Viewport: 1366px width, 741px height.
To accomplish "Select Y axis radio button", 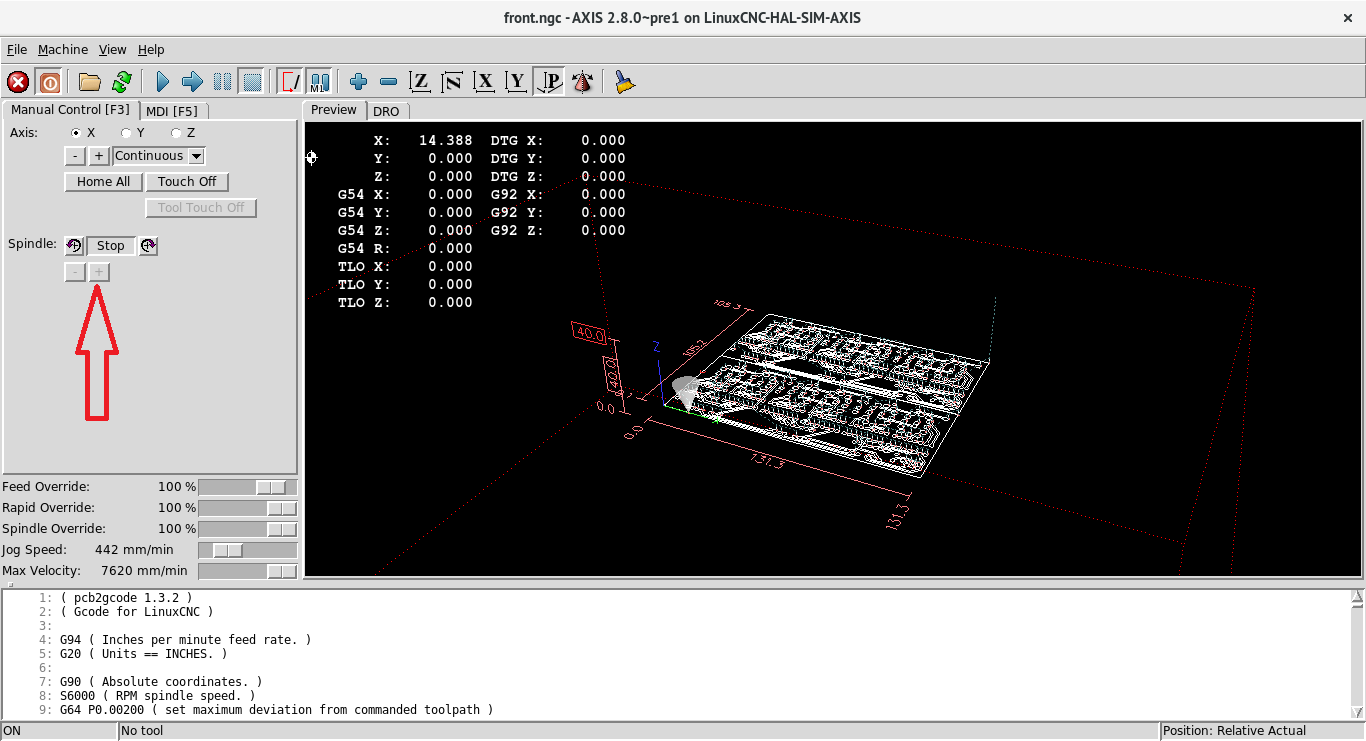I will [x=126, y=133].
